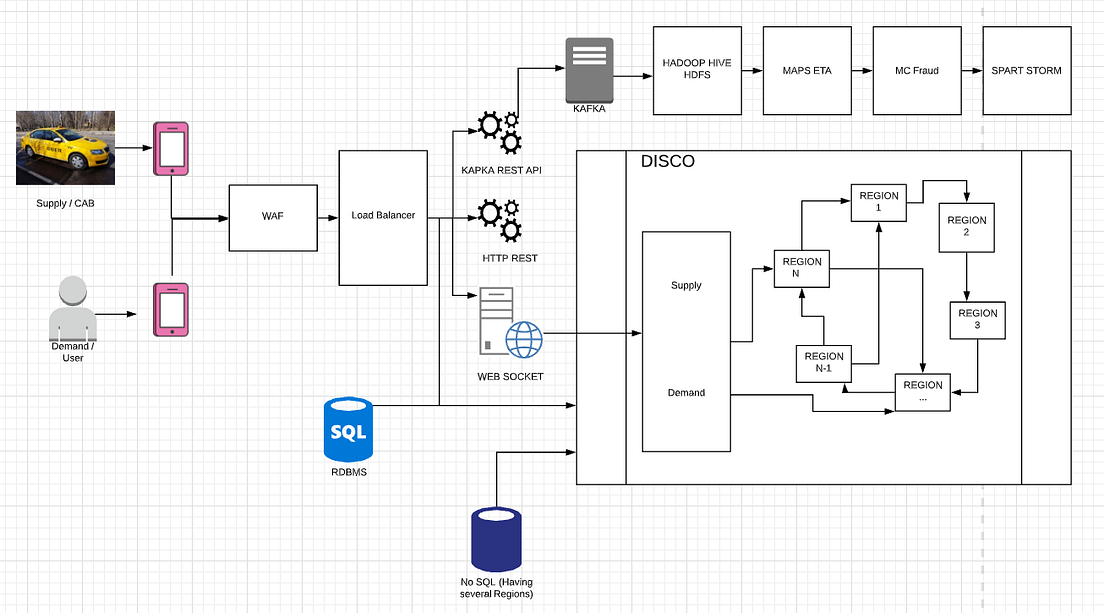The image size is (1104, 613).
Task: Click the DISCO container title
Action: (x=666, y=161)
